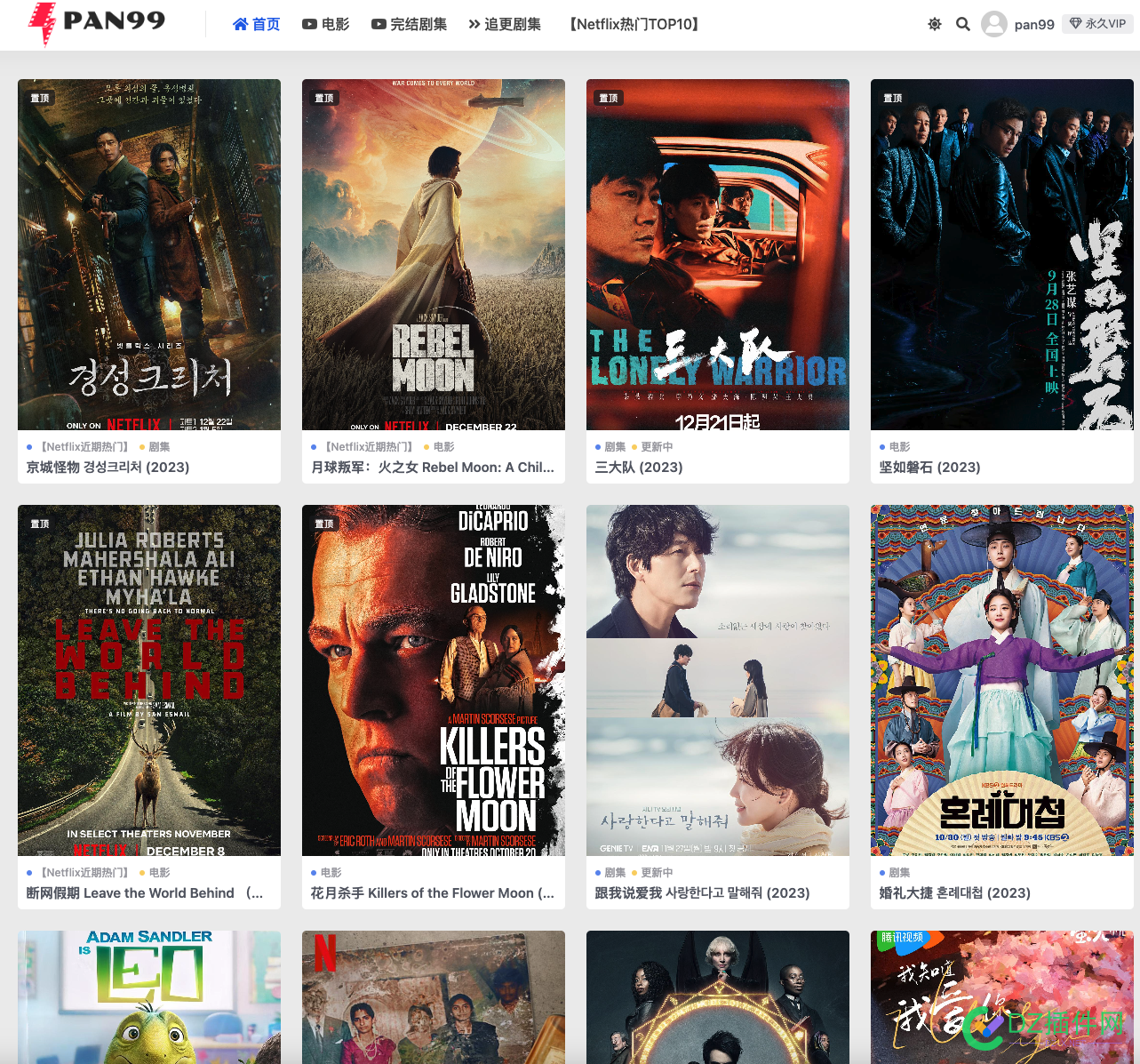Viewport: 1140px width, 1064px height.
Task: Open the 三大队 poster thumbnail
Action: (x=718, y=254)
